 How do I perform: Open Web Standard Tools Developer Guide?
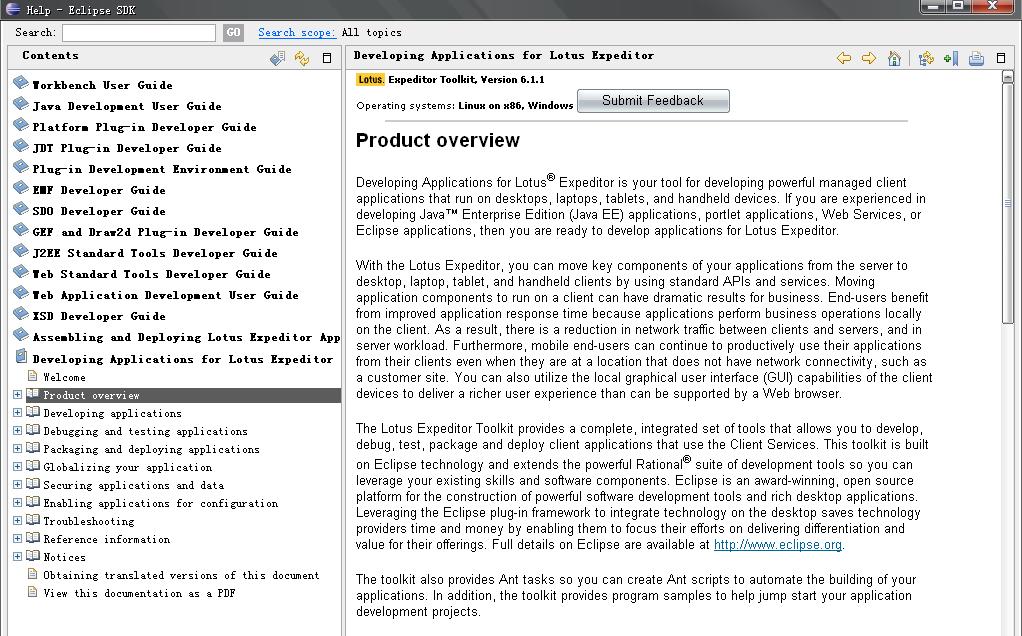(151, 274)
